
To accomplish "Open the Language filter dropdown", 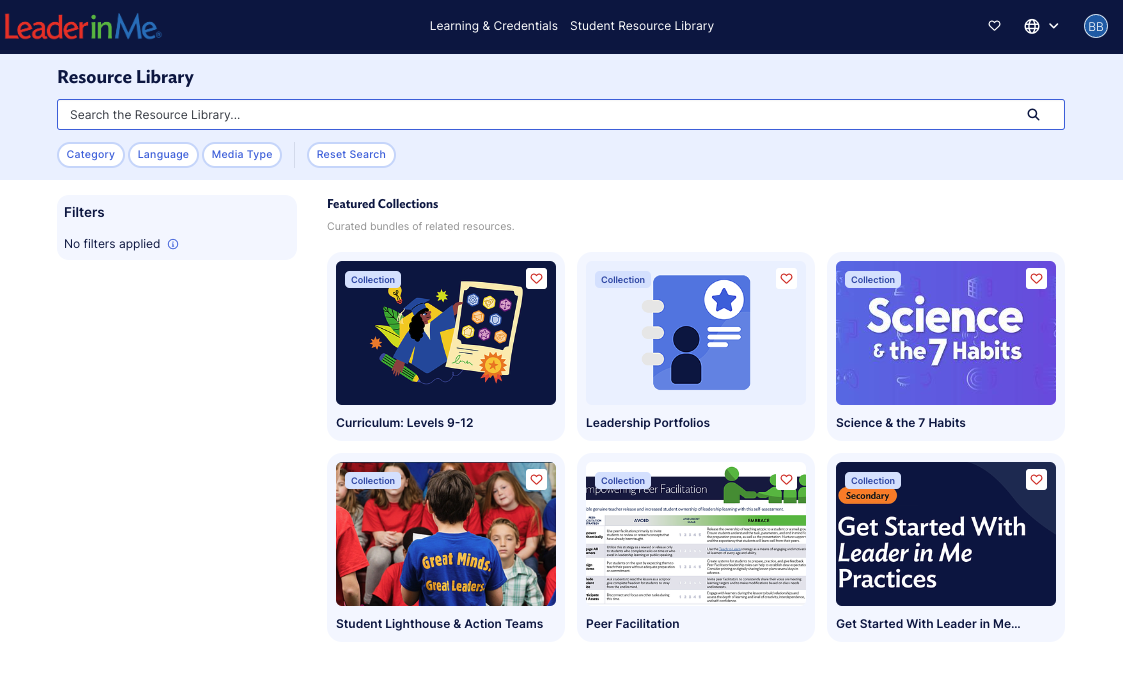I will point(163,155).
